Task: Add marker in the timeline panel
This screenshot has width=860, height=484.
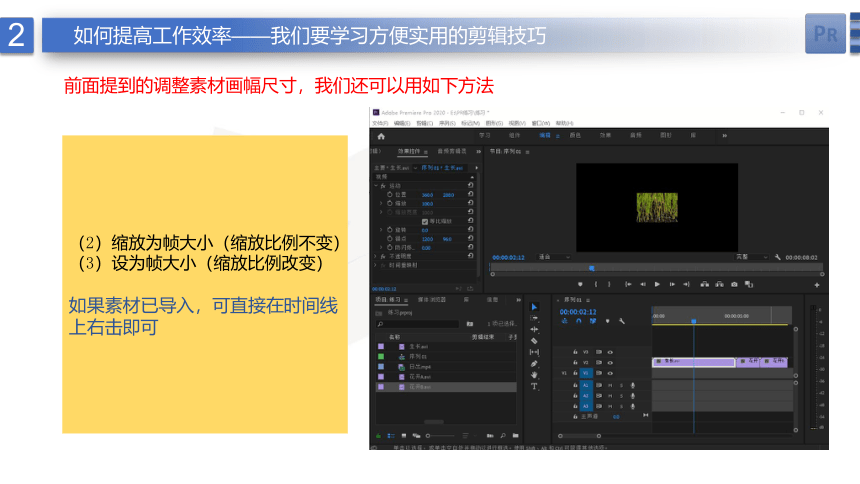Action: tap(607, 321)
